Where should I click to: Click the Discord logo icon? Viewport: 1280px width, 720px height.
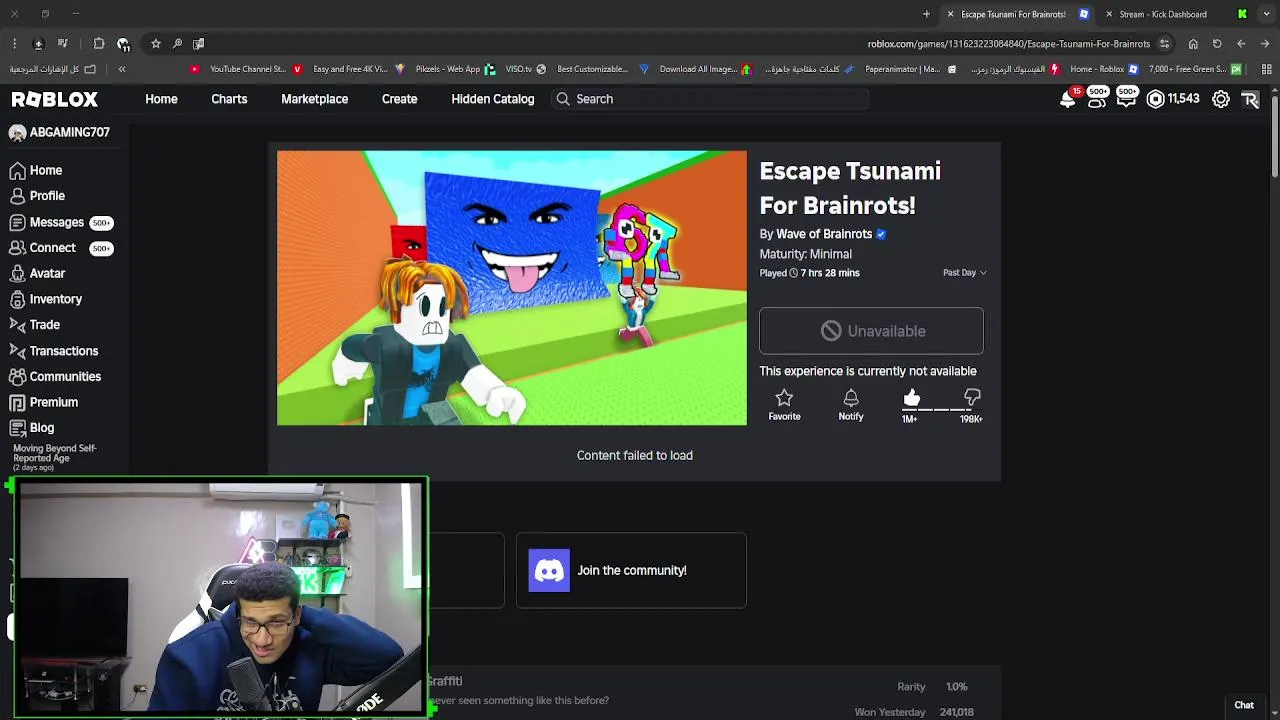click(549, 570)
